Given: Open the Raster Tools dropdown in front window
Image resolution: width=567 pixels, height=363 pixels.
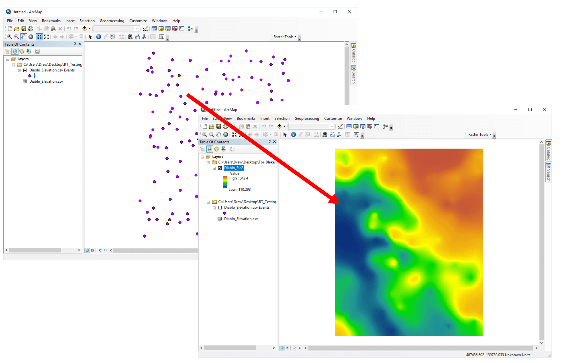Looking at the screenshot, I should tap(479, 134).
